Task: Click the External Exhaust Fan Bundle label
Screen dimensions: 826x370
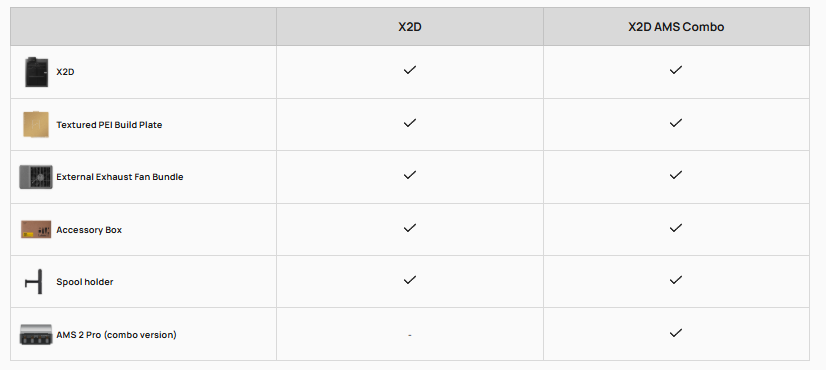Action: (x=120, y=177)
